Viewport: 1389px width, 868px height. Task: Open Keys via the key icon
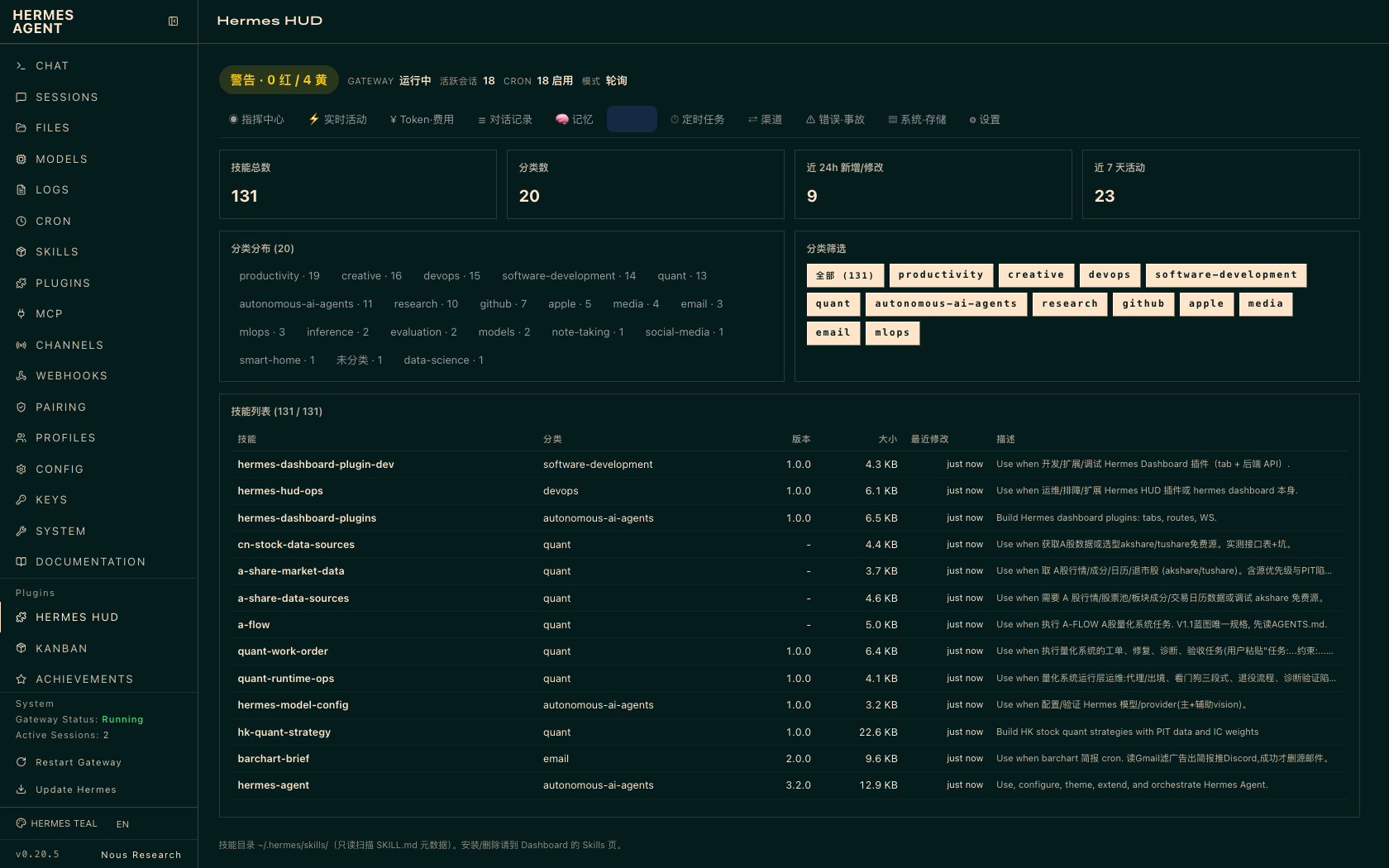pos(21,500)
